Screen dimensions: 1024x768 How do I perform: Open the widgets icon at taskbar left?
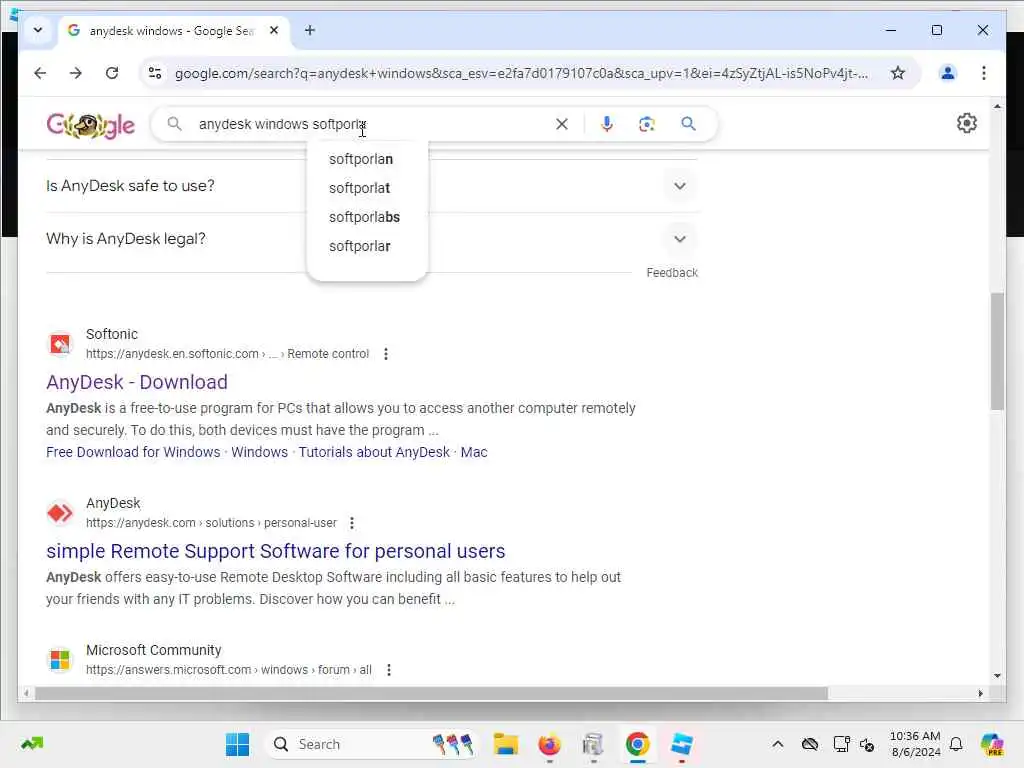click(x=32, y=743)
